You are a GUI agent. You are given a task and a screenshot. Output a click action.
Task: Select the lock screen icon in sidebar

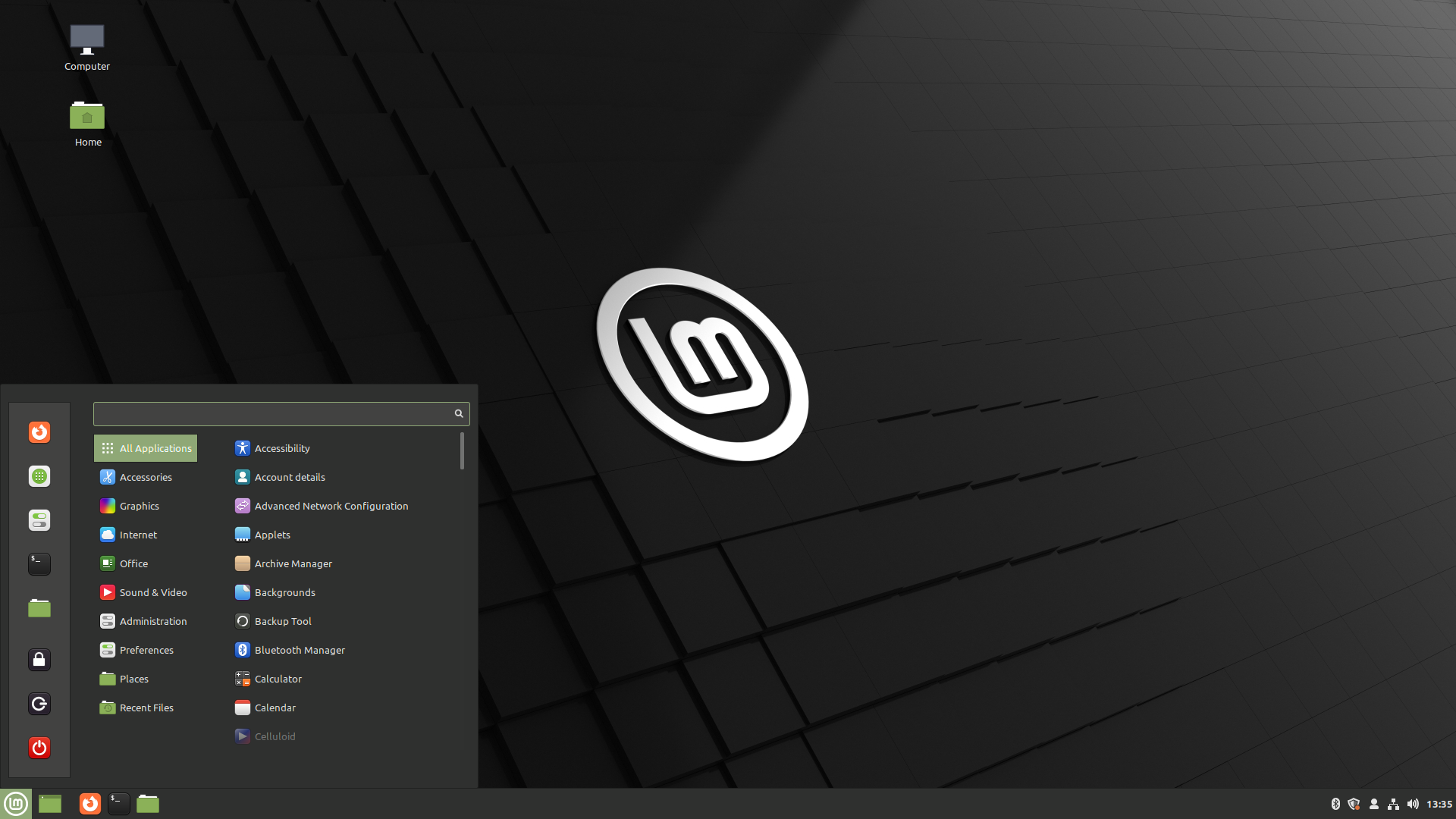point(40,659)
